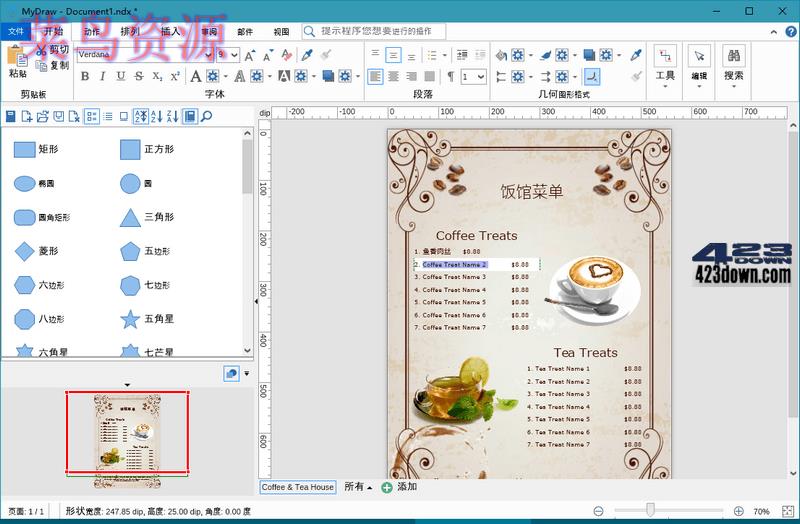The height and width of the screenshot is (524, 800).
Task: Open pan-zoom panel options arrow
Action: click(x=247, y=373)
